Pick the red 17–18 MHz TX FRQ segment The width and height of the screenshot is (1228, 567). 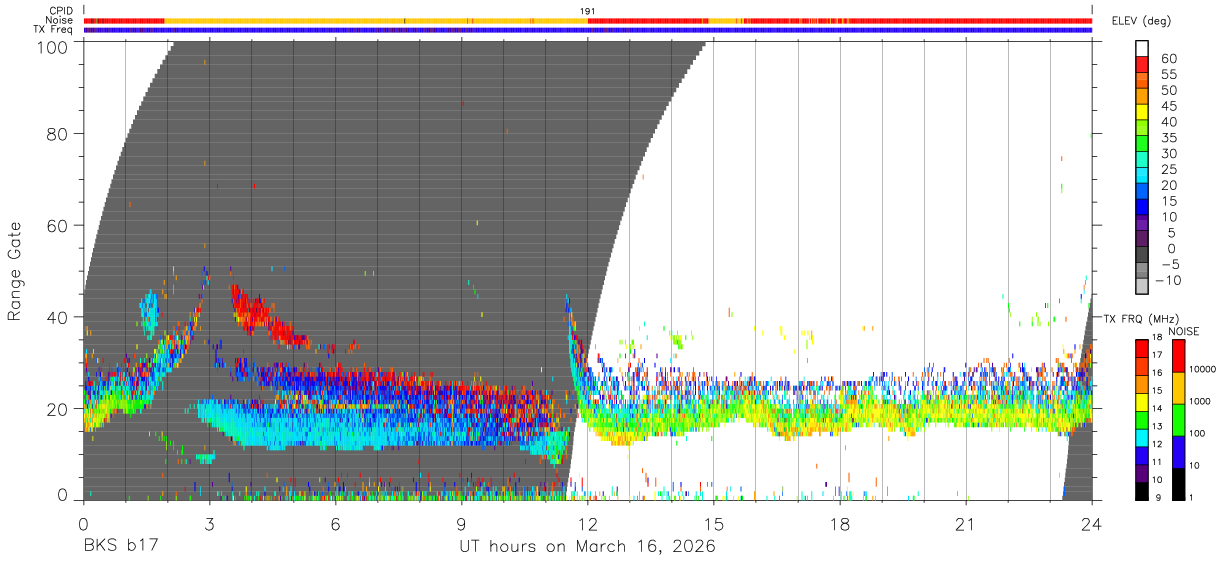coord(1141,347)
